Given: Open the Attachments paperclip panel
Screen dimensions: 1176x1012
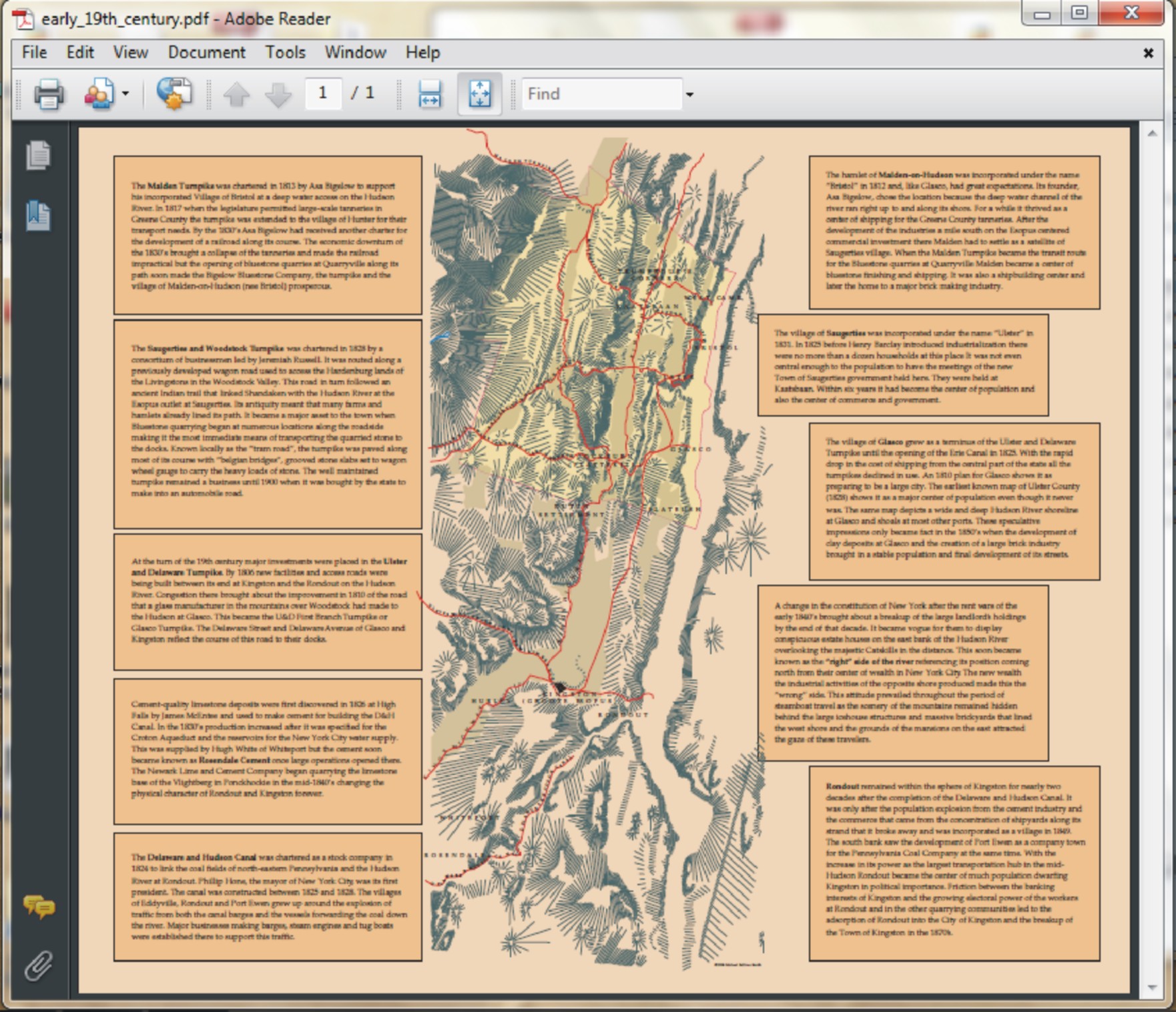Looking at the screenshot, I should point(39,965).
